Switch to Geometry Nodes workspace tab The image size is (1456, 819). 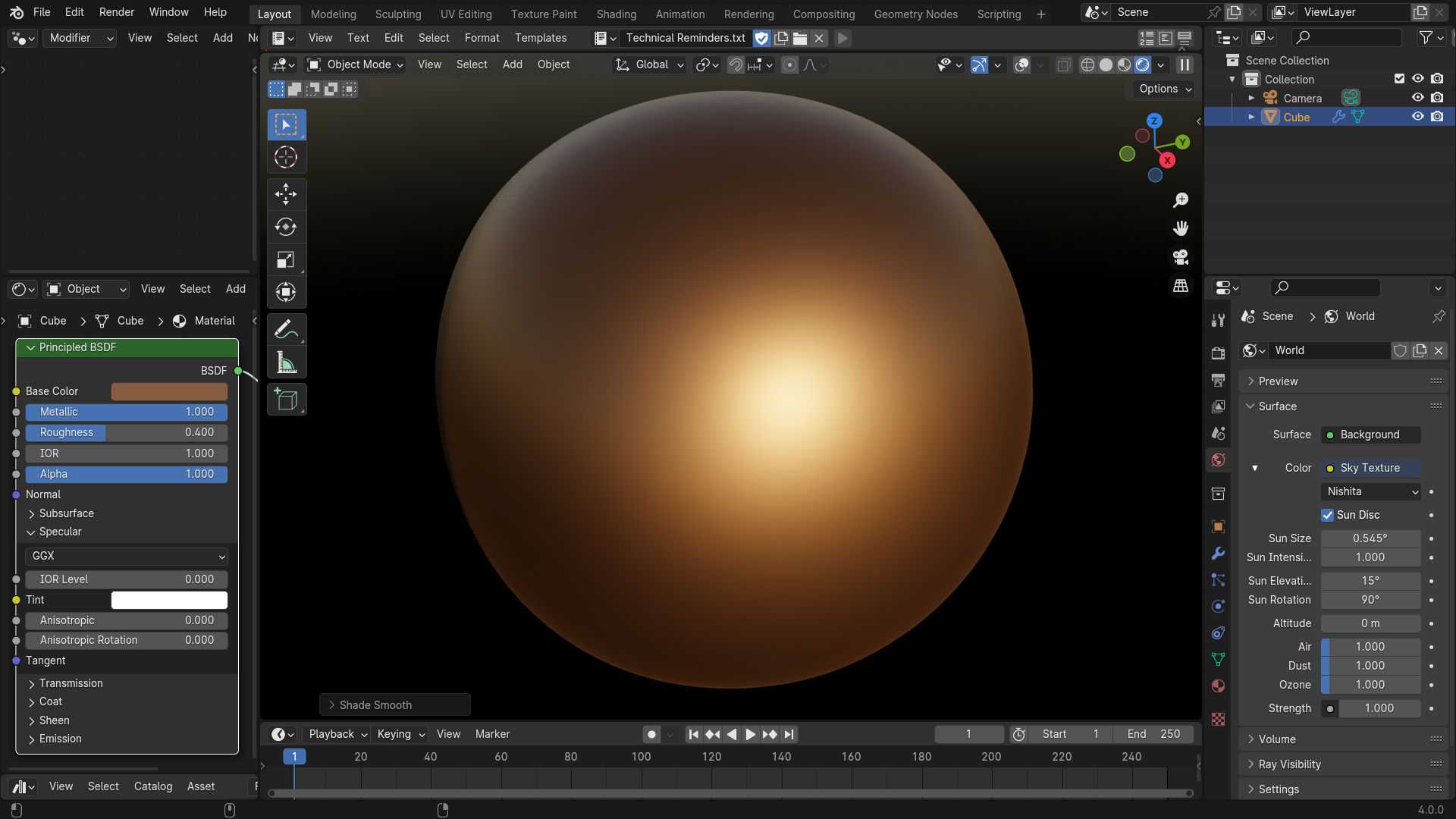click(x=915, y=14)
